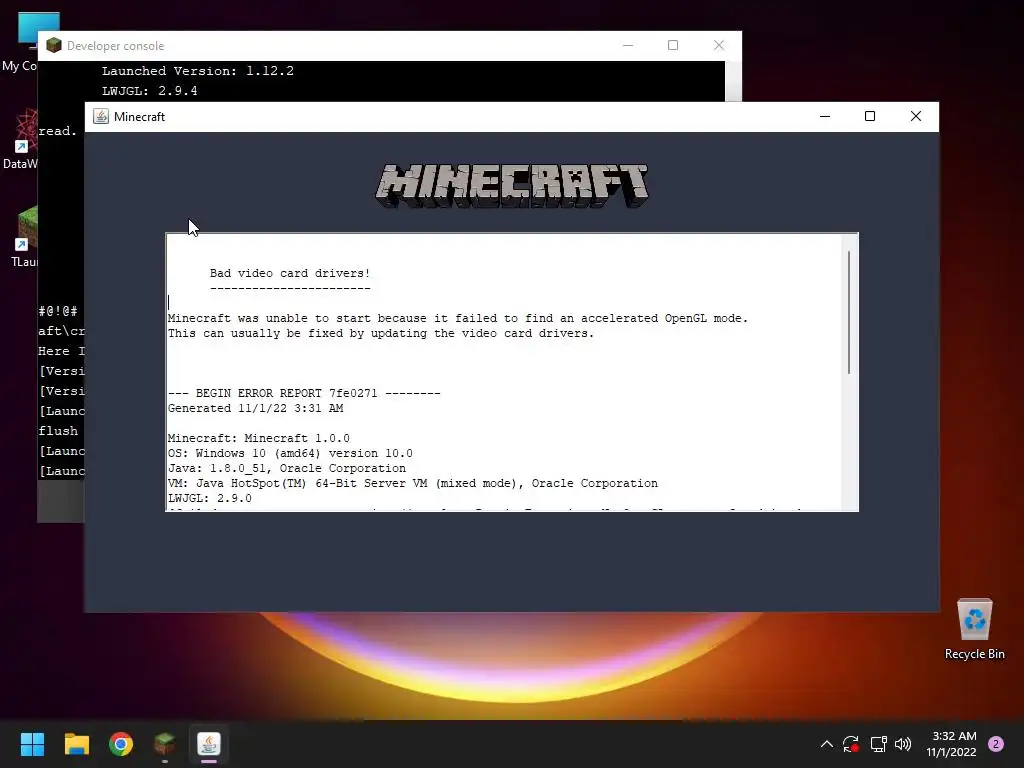Click the 'OS: Windows 10 (amd64)' line
This screenshot has height=768, width=1024.
tap(290, 453)
